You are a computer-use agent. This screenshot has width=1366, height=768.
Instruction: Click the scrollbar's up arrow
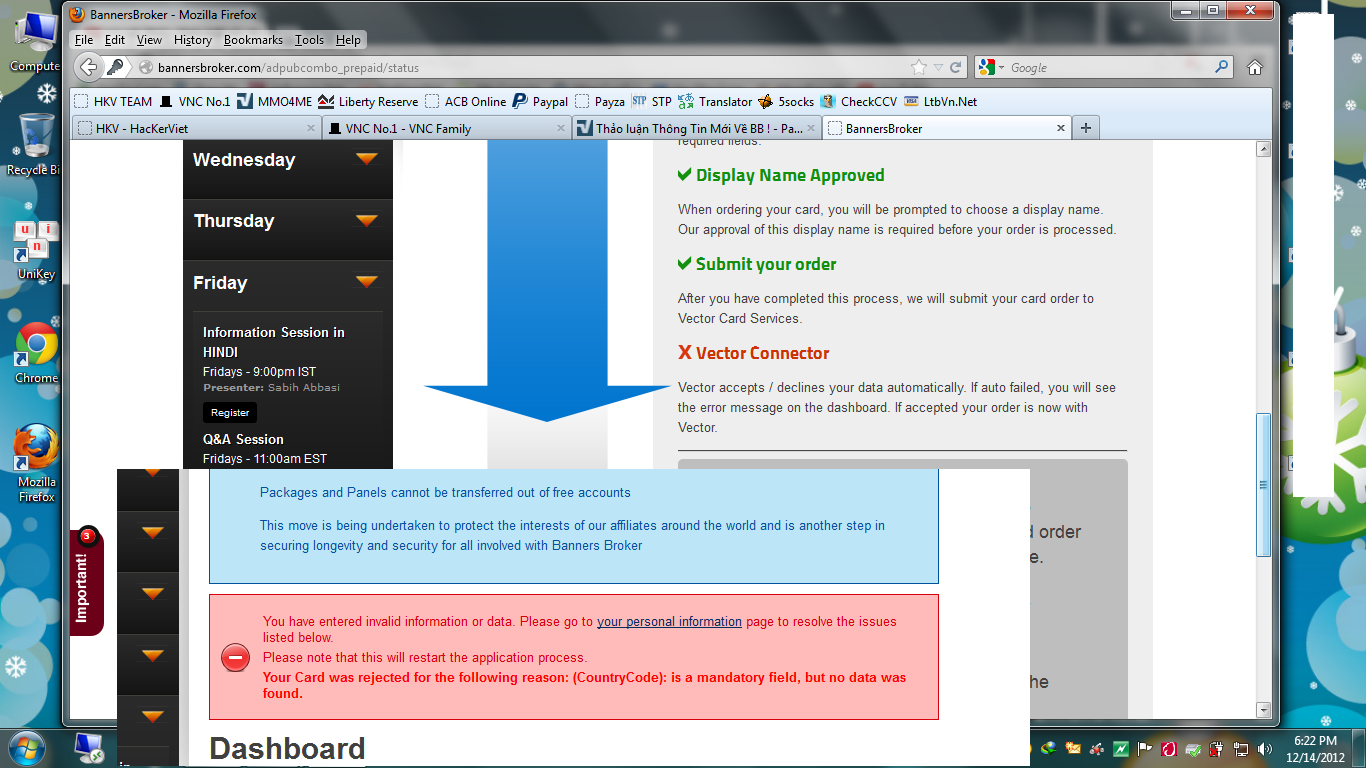(x=1263, y=149)
